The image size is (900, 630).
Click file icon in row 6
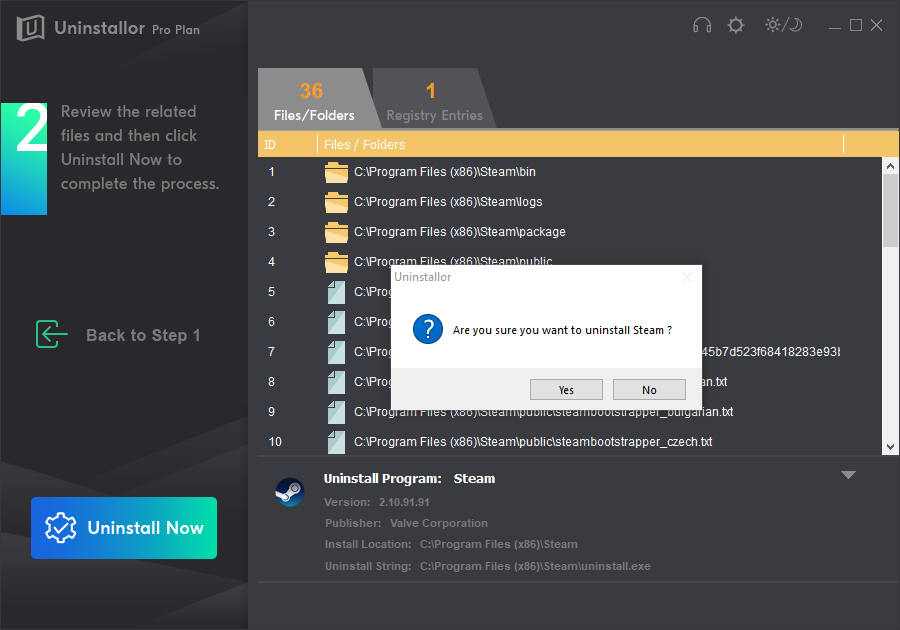click(x=336, y=322)
